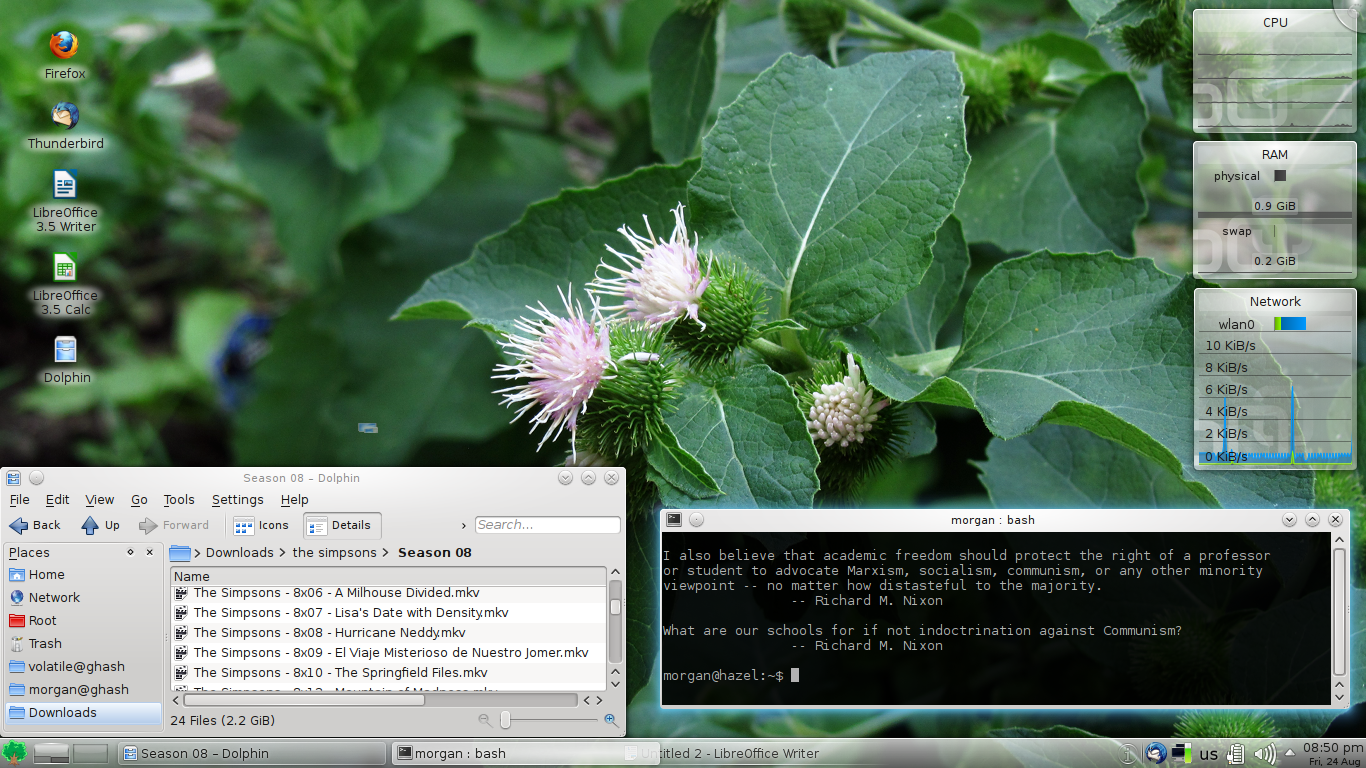Select 'El Viaje Misterioso de Nuestro Jomer.mkv'

pyautogui.click(x=390, y=652)
